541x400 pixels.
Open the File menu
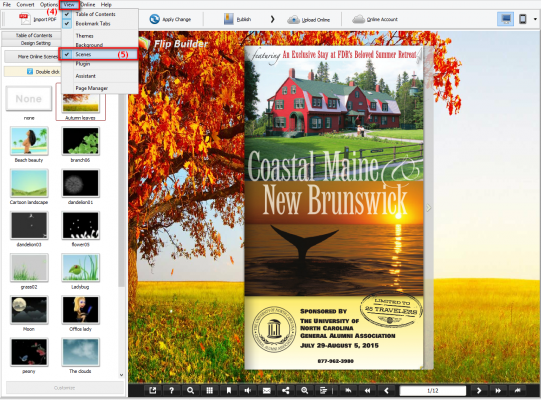point(7,4)
